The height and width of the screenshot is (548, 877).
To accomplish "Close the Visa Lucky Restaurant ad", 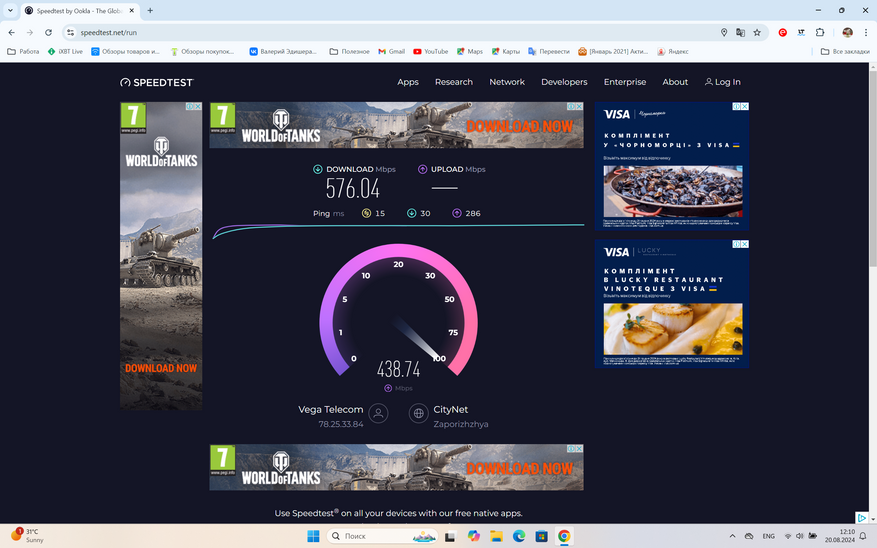I will pyautogui.click(x=745, y=244).
